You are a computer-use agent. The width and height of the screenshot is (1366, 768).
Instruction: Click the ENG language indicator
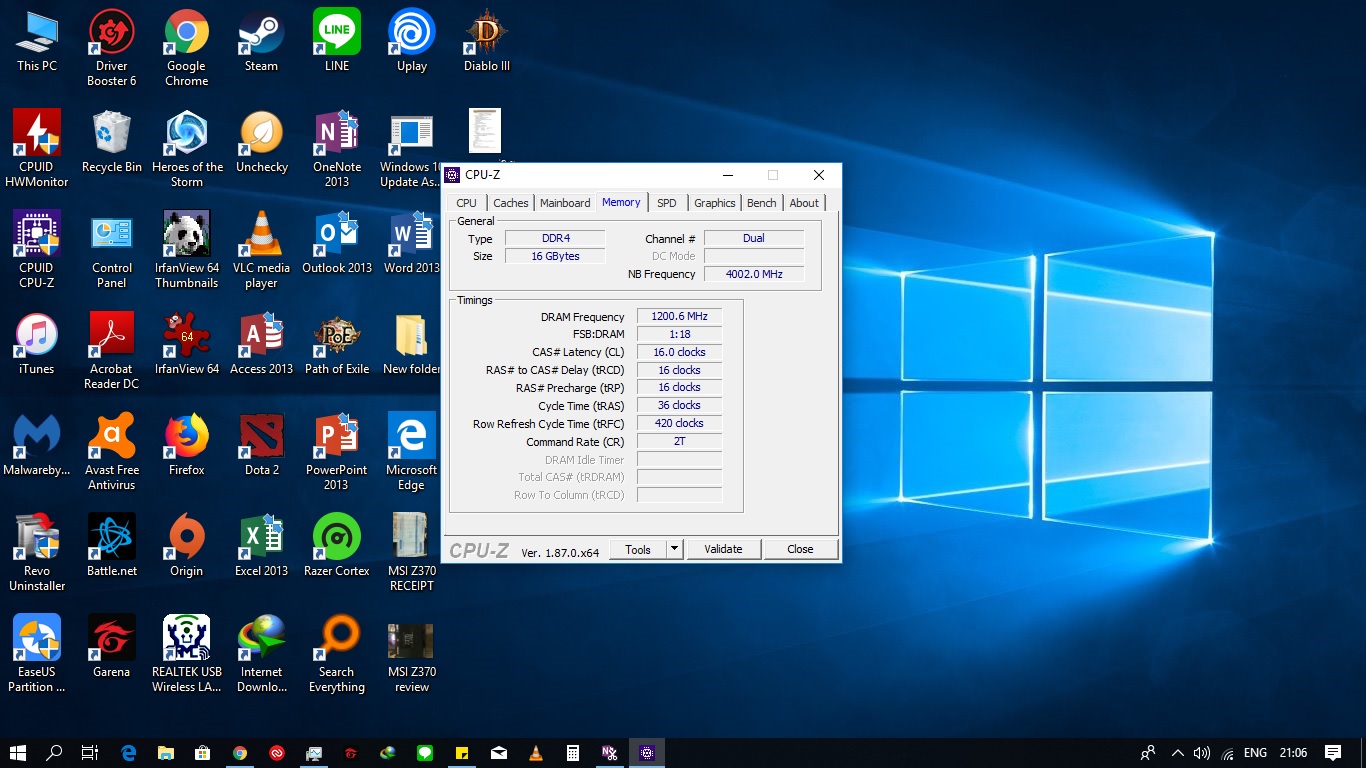click(1255, 753)
